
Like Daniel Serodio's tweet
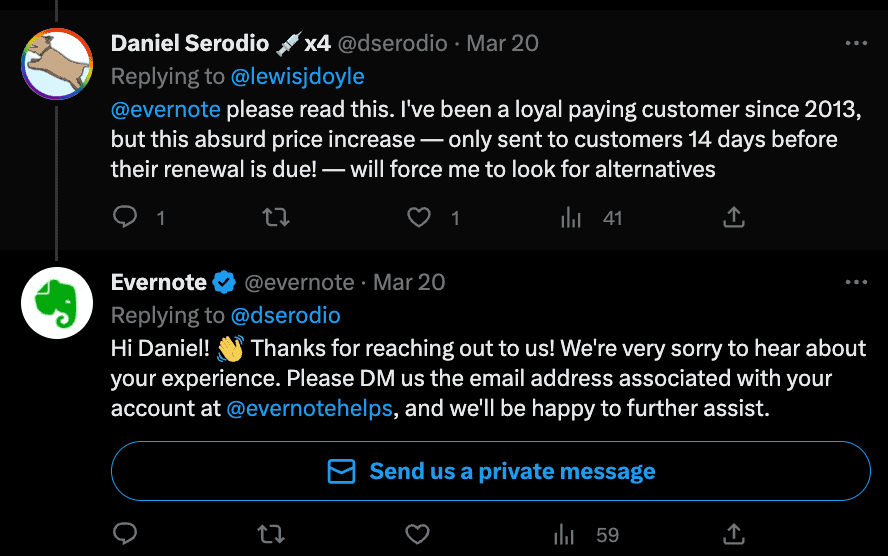tap(419, 216)
